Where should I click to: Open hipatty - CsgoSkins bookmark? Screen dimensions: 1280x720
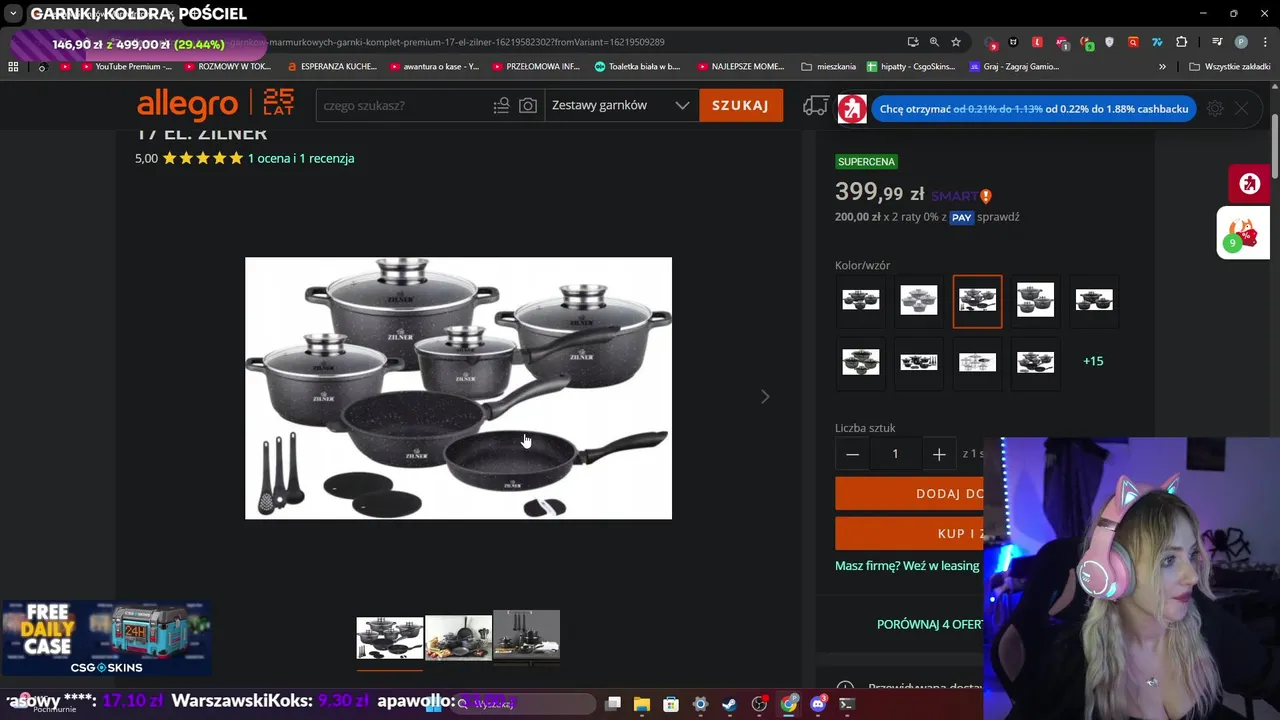(x=911, y=67)
